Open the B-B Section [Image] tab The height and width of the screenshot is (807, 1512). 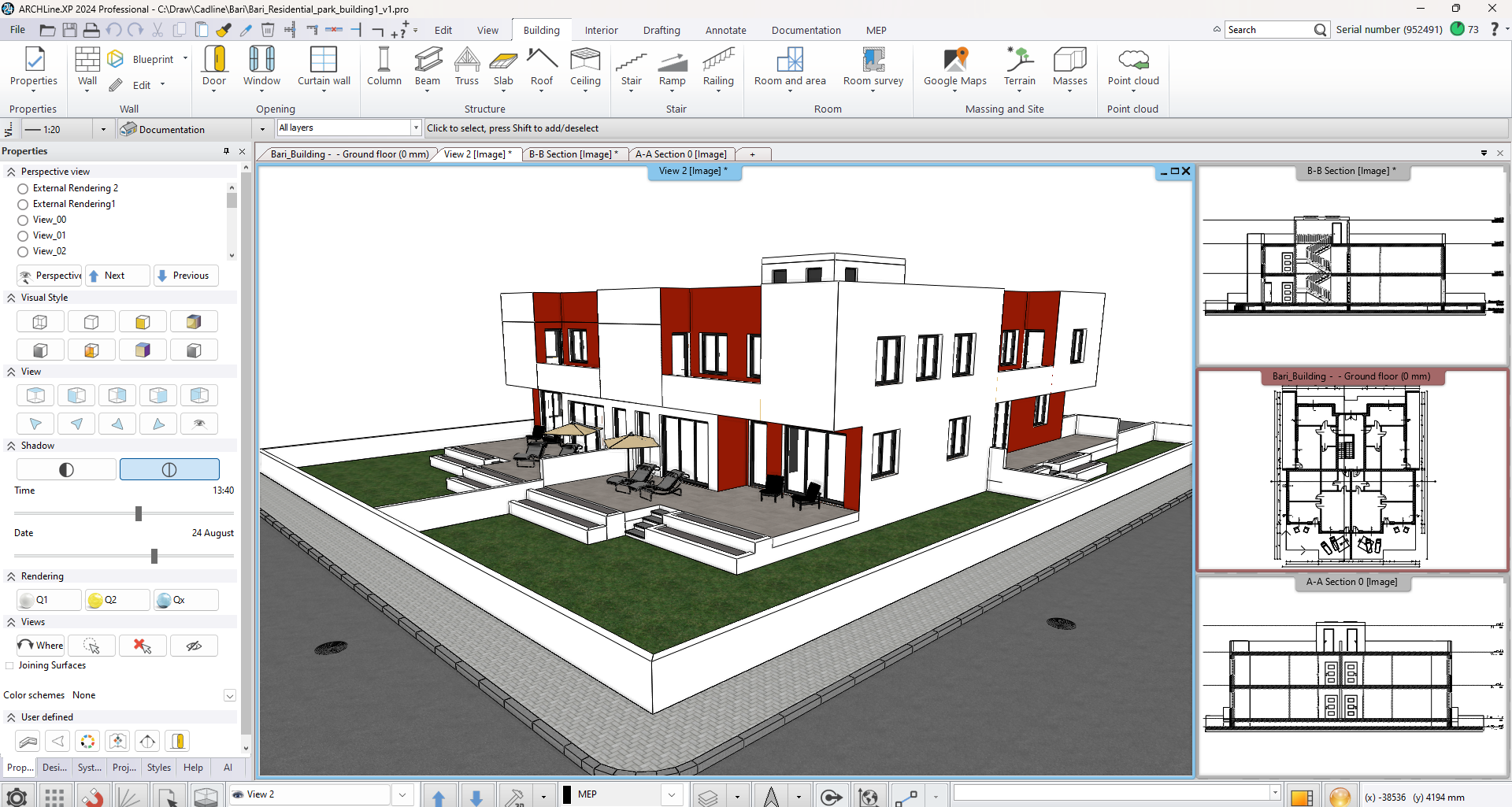coord(573,154)
